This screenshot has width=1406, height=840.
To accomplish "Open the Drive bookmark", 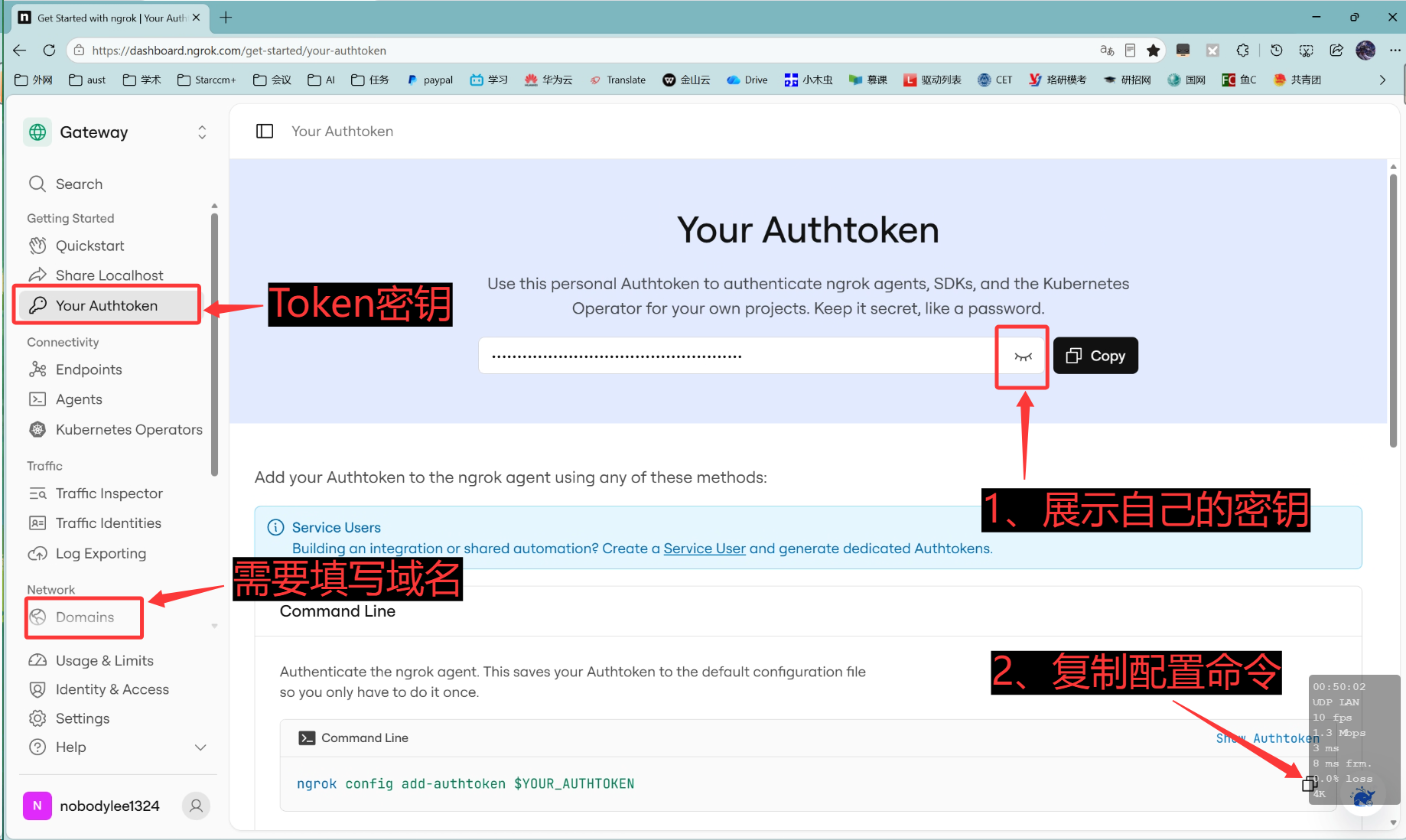I will point(747,80).
